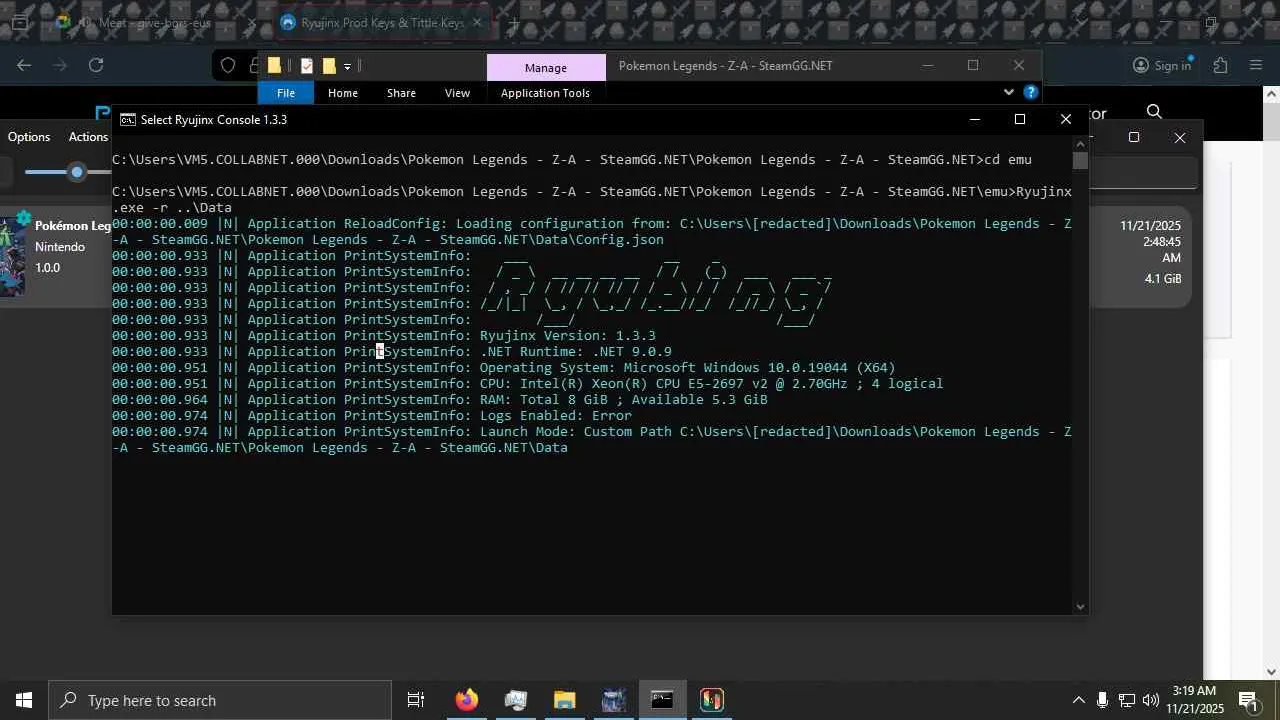The height and width of the screenshot is (720, 1280).
Task: Reload the browser page
Action: (x=96, y=65)
